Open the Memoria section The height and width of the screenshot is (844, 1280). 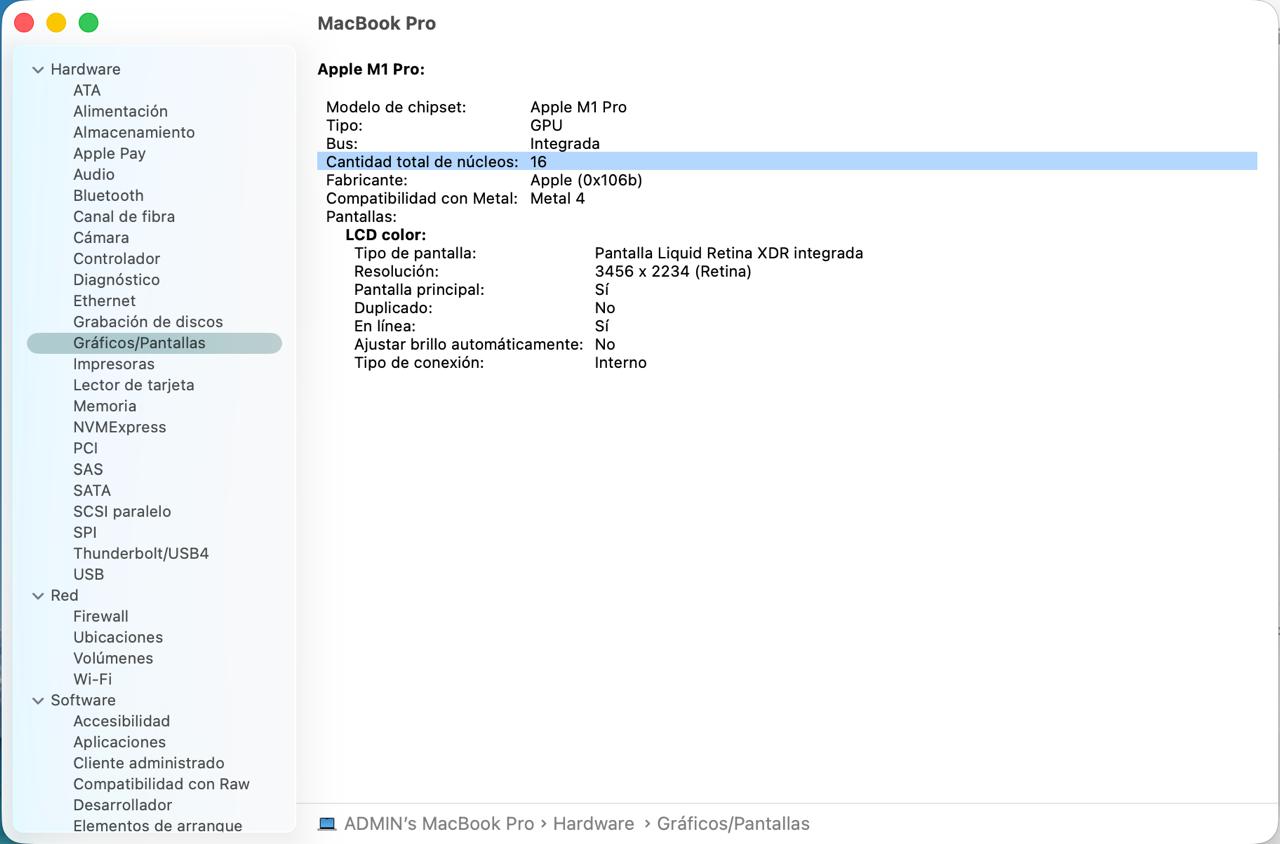[104, 407]
